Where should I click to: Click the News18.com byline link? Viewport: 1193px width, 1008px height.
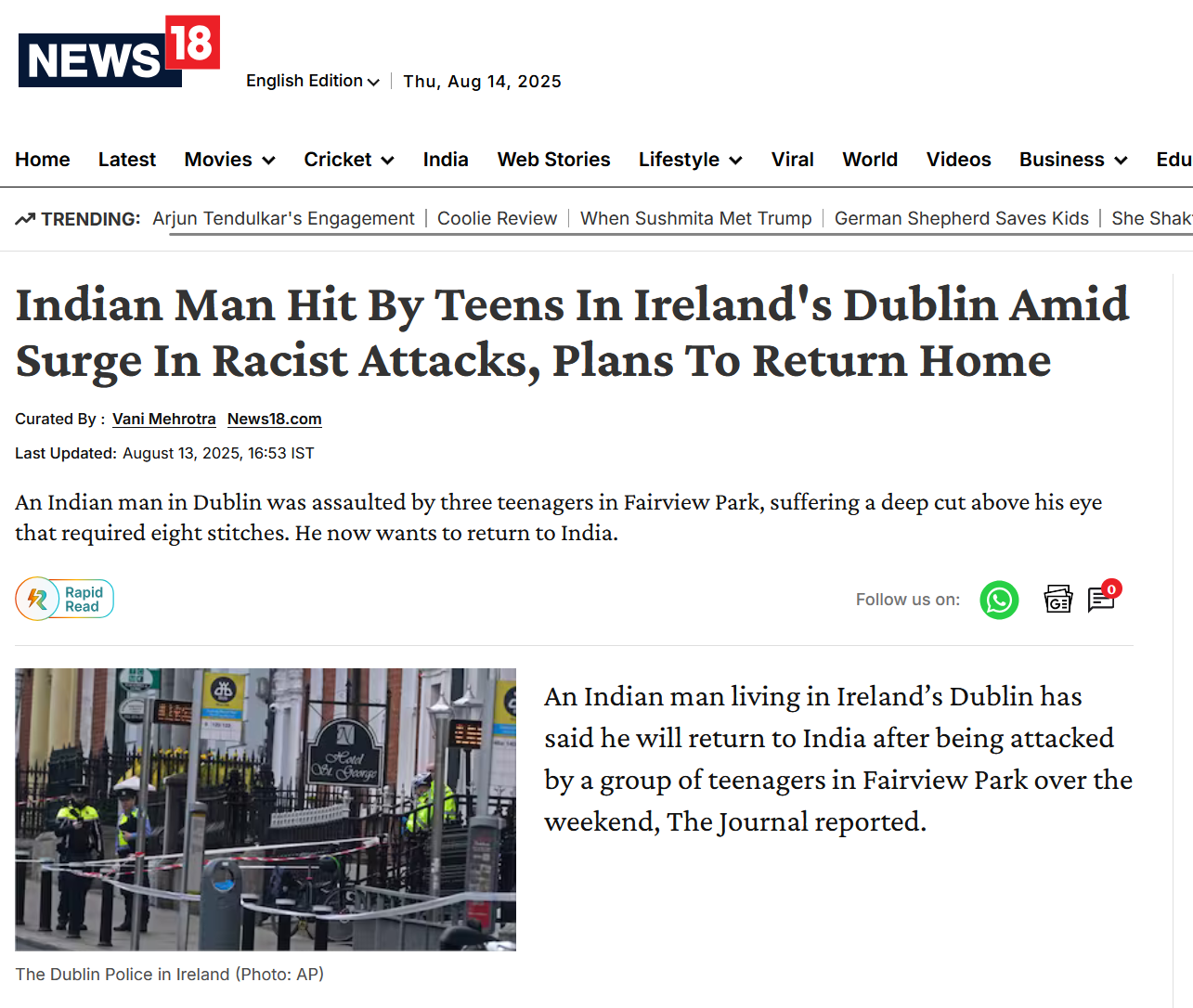(x=275, y=419)
